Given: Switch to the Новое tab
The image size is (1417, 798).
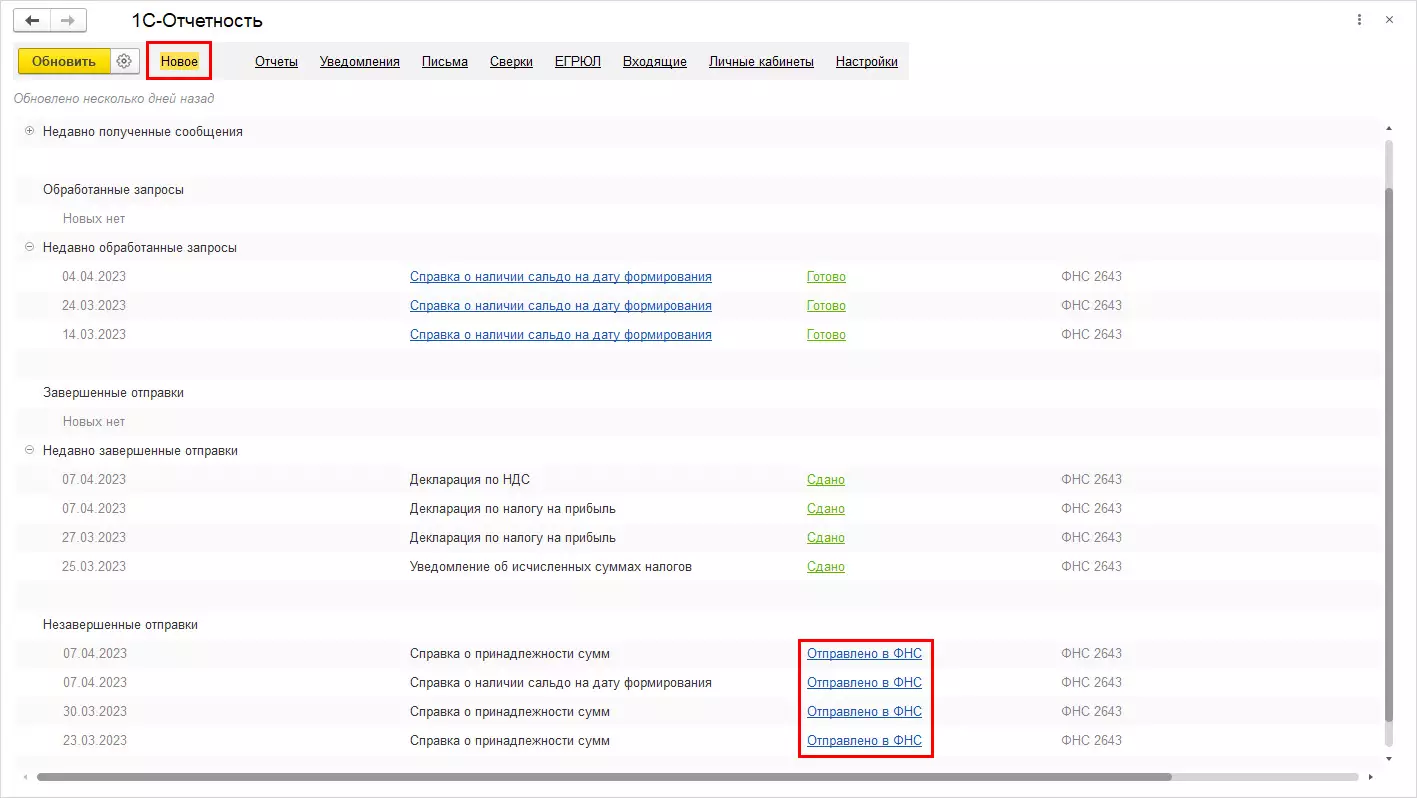Looking at the screenshot, I should coord(179,61).
